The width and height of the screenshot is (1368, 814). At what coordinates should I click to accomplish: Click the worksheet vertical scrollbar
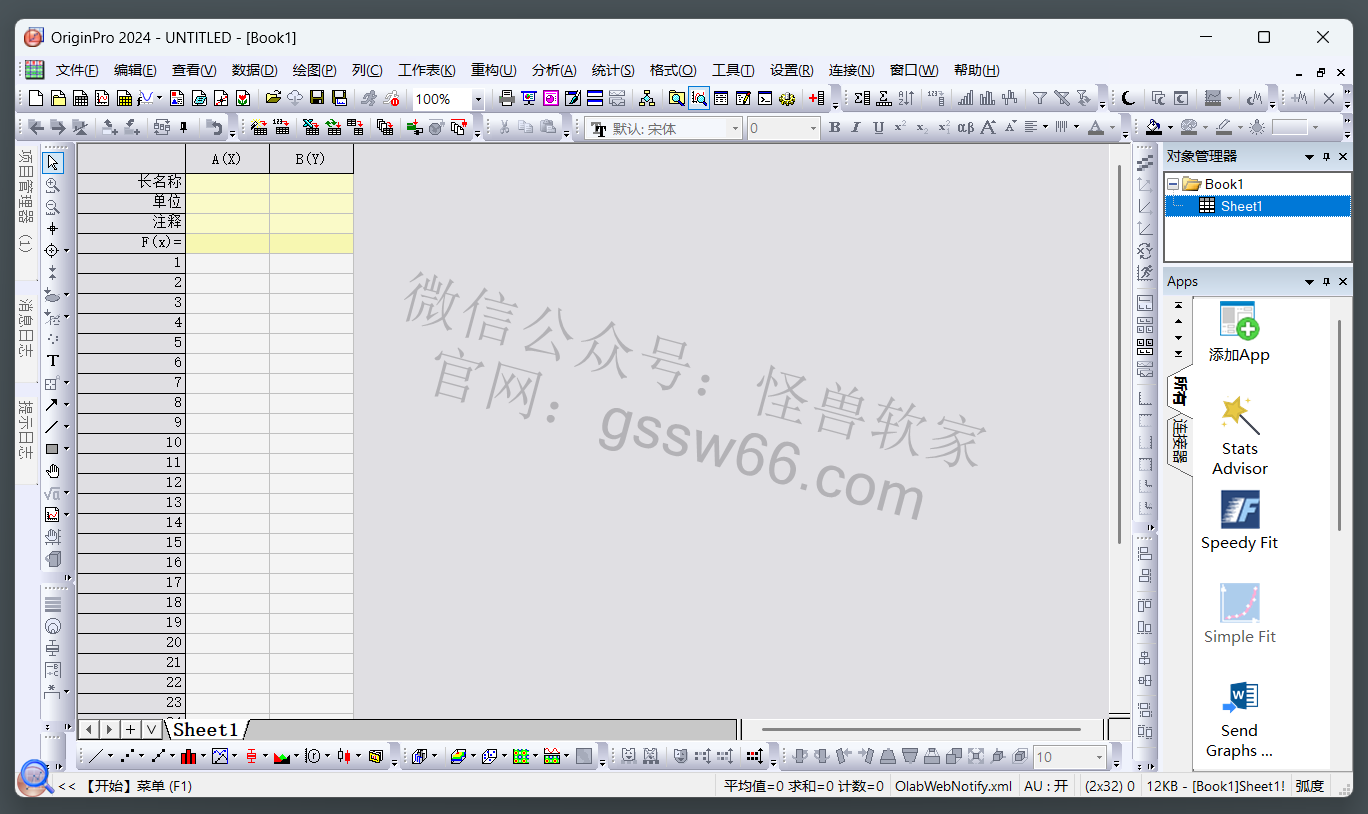1119,353
